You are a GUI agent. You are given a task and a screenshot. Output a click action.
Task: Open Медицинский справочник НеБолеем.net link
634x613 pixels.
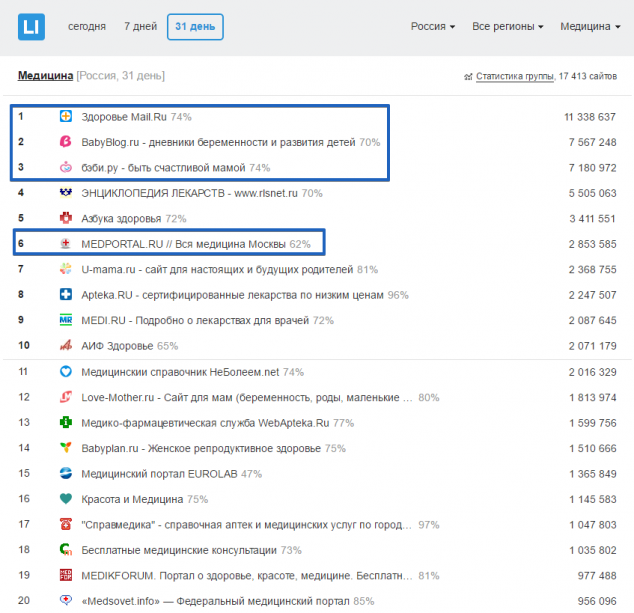tap(180, 372)
